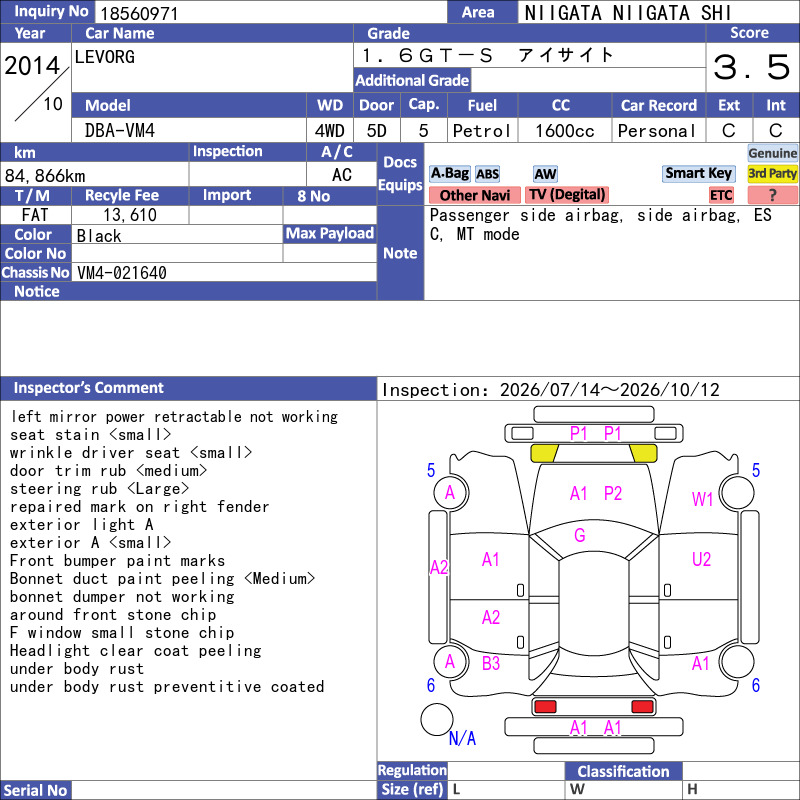Click the Regulation label
Viewport: 800px width, 800px height.
pos(412,770)
